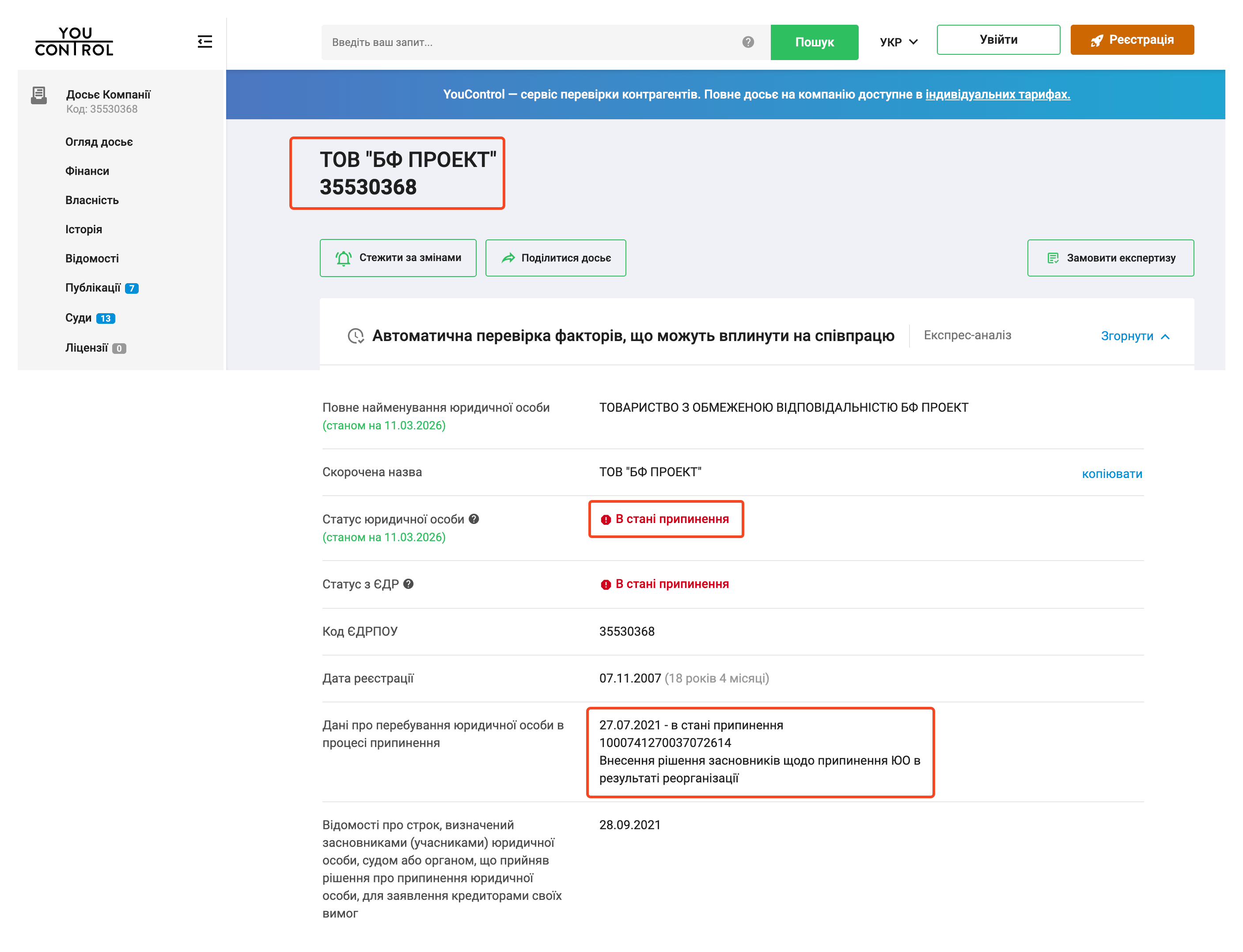Click the bell icon on Стежити за змінами

click(344, 258)
